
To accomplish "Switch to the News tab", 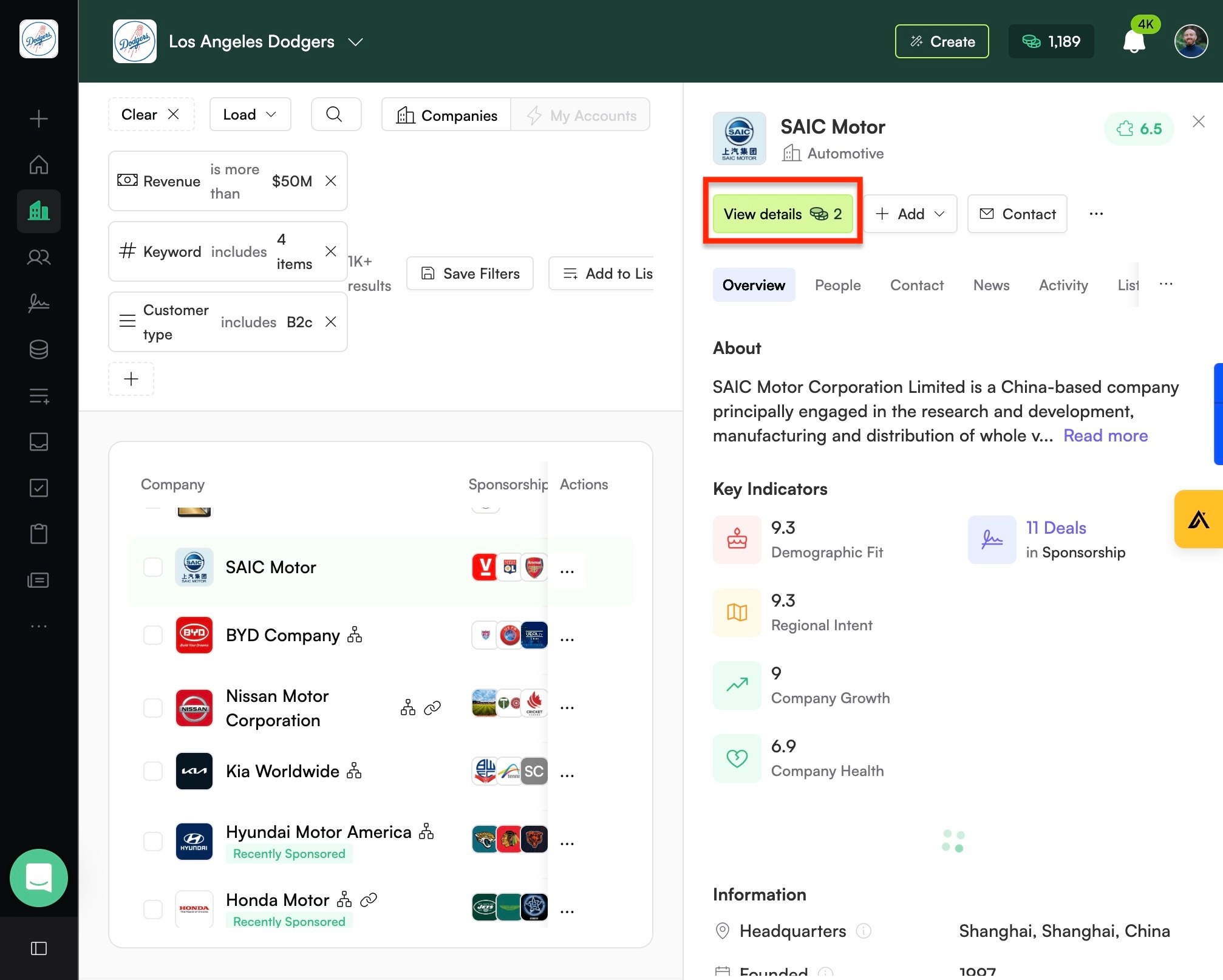I will click(x=991, y=285).
